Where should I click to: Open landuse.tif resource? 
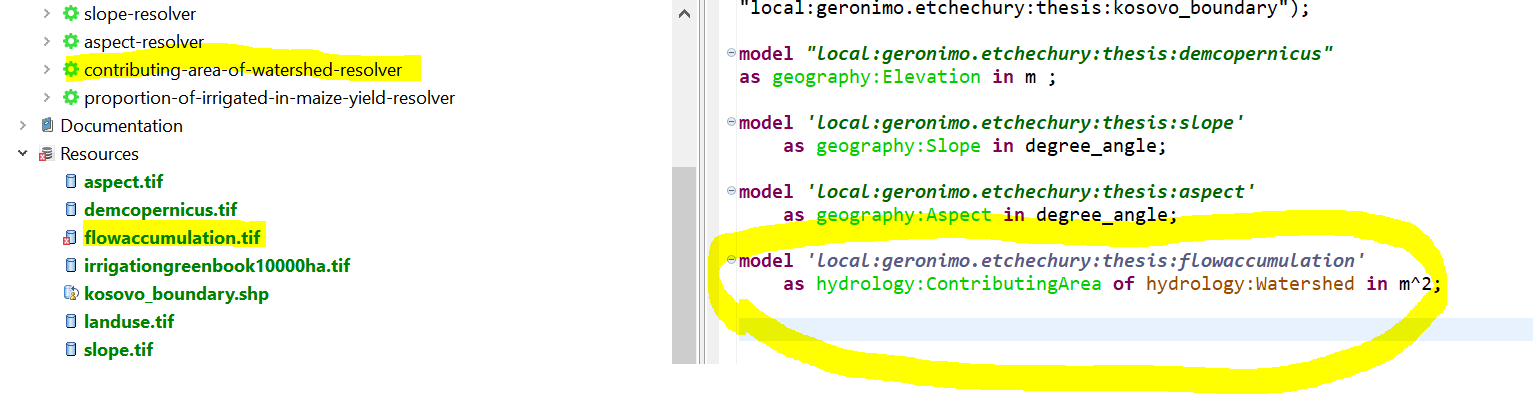[130, 322]
